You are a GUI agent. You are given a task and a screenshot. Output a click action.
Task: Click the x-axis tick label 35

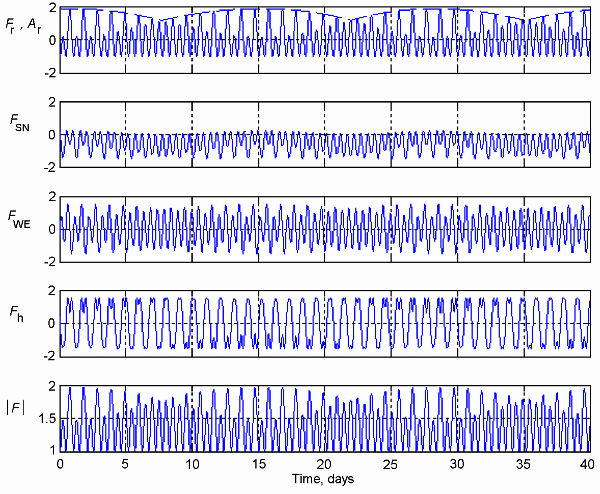pos(523,465)
